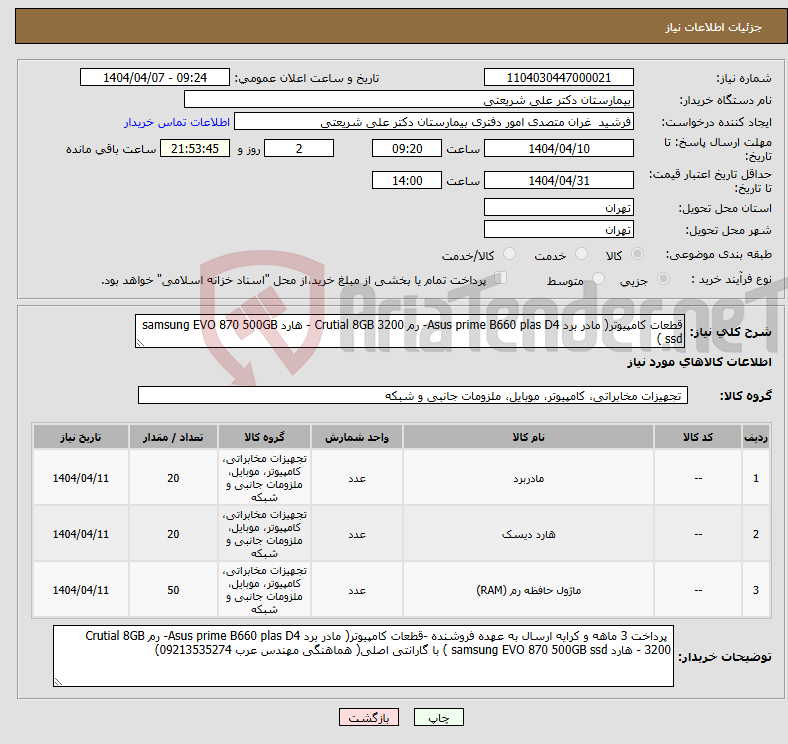Click the deadline time field 09:20
This screenshot has width=788, height=744.
point(407,148)
